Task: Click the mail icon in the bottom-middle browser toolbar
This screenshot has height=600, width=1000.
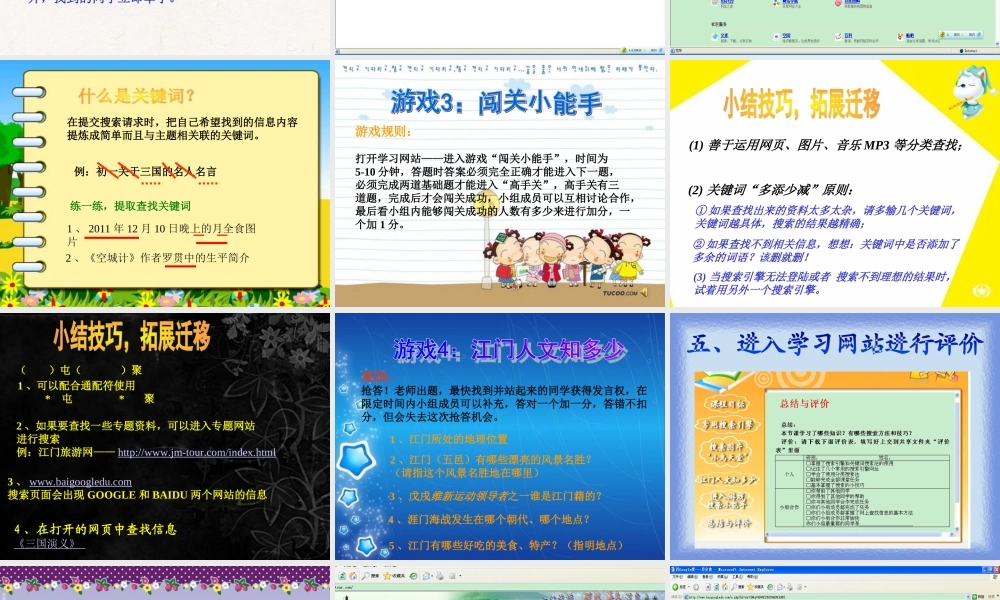Action: coord(426,576)
